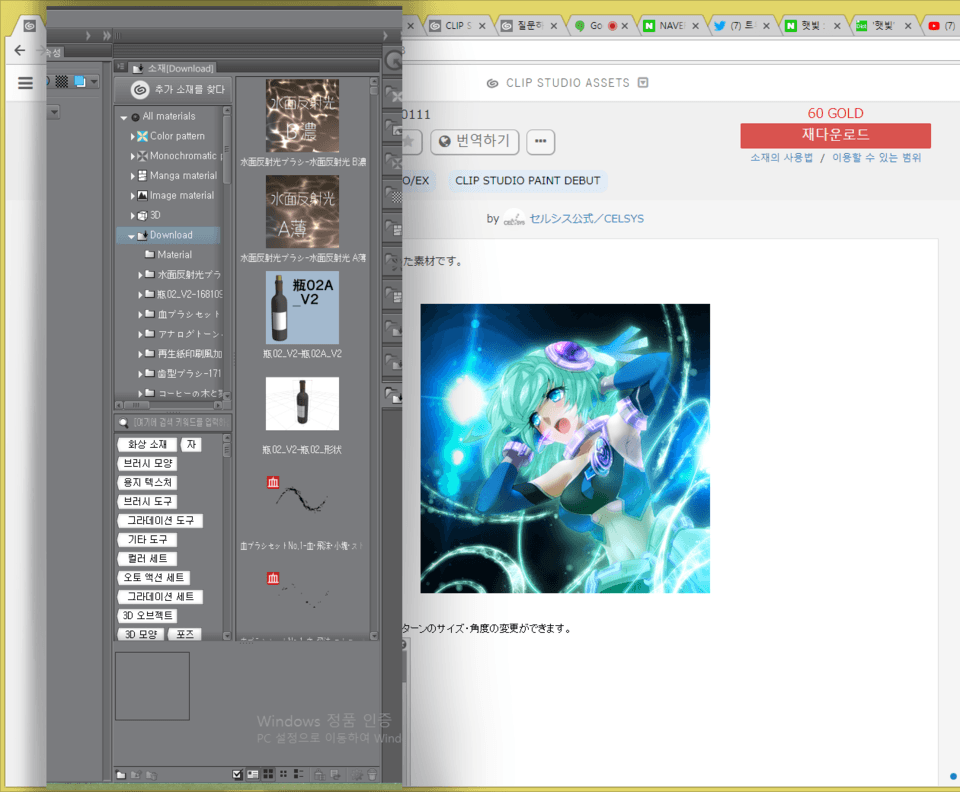
Task: Select the 瓶02A_V2 bottle thumbnail
Action: (x=302, y=307)
